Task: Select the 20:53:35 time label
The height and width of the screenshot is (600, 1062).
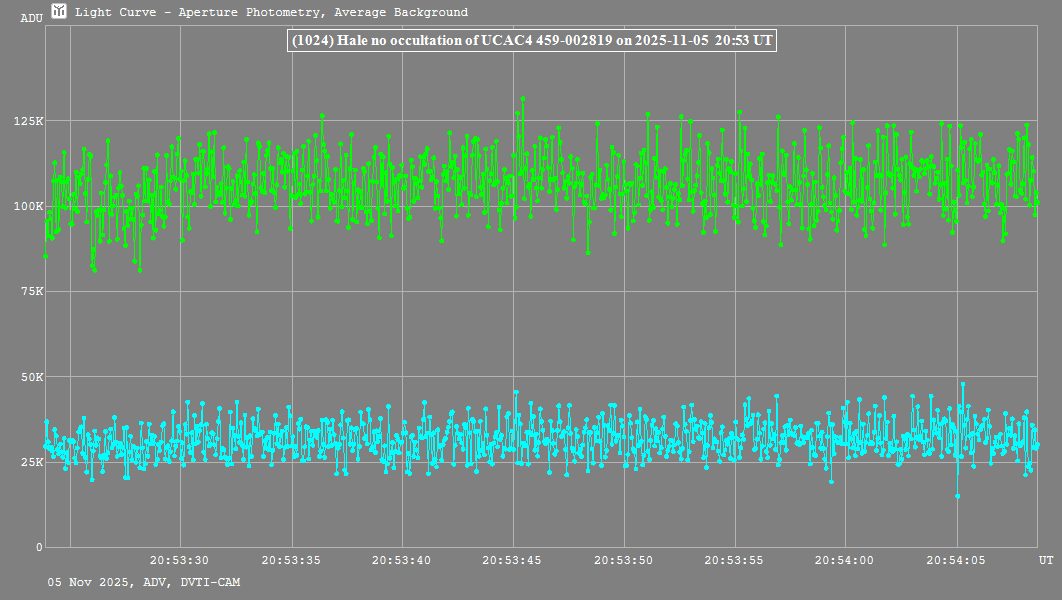Action: click(x=291, y=561)
